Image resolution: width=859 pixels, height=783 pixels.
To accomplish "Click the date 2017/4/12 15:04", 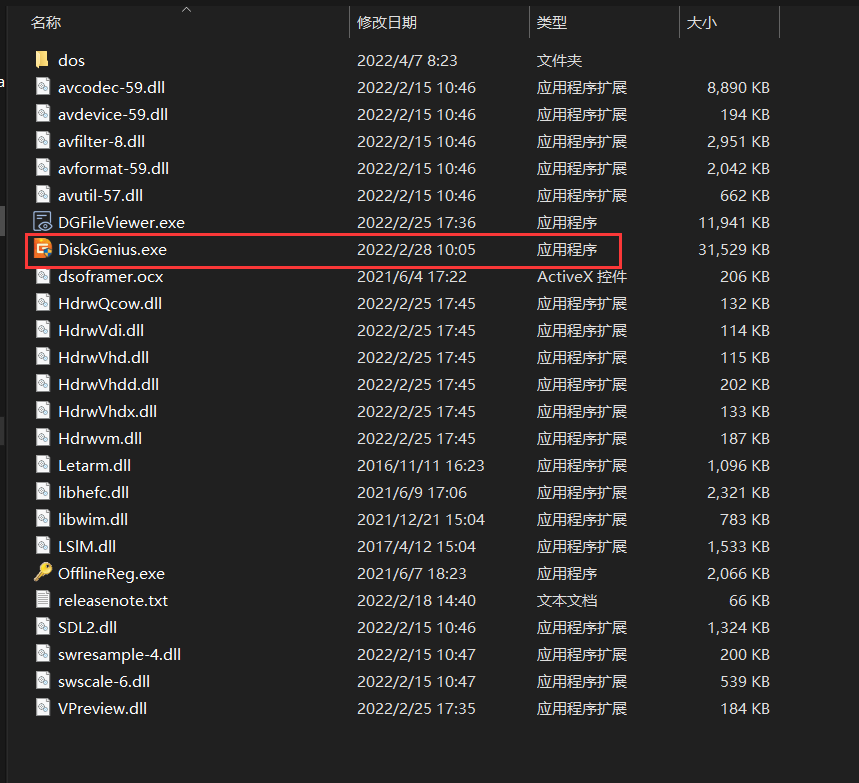I will point(416,547).
